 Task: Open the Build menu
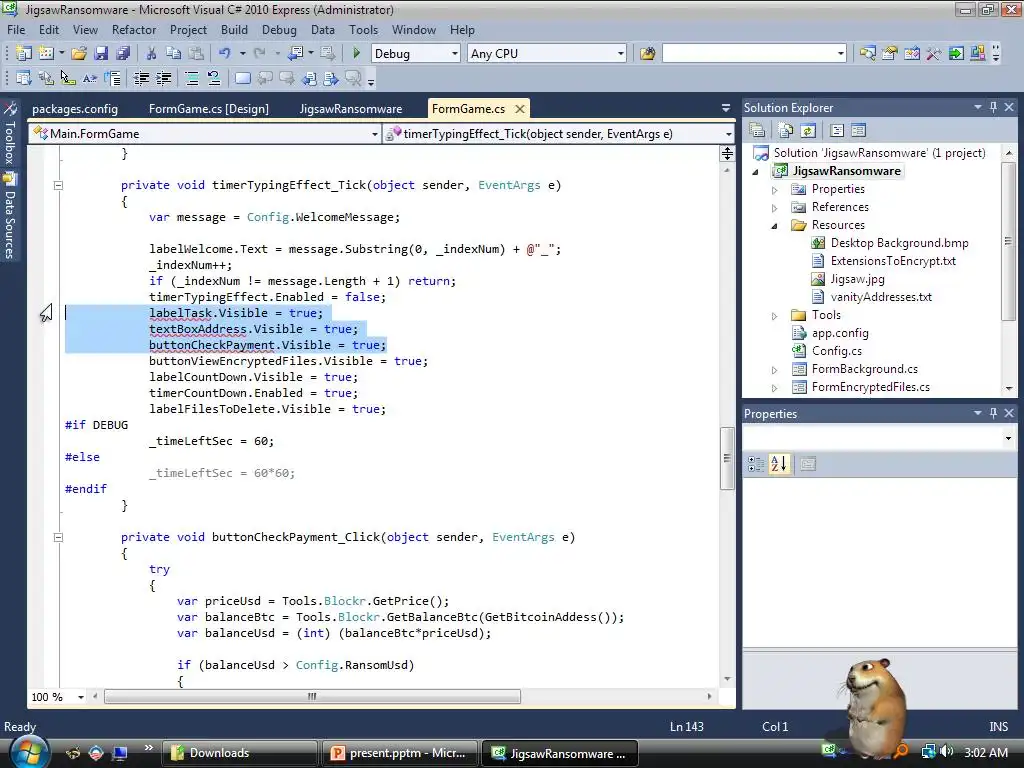coord(234,30)
